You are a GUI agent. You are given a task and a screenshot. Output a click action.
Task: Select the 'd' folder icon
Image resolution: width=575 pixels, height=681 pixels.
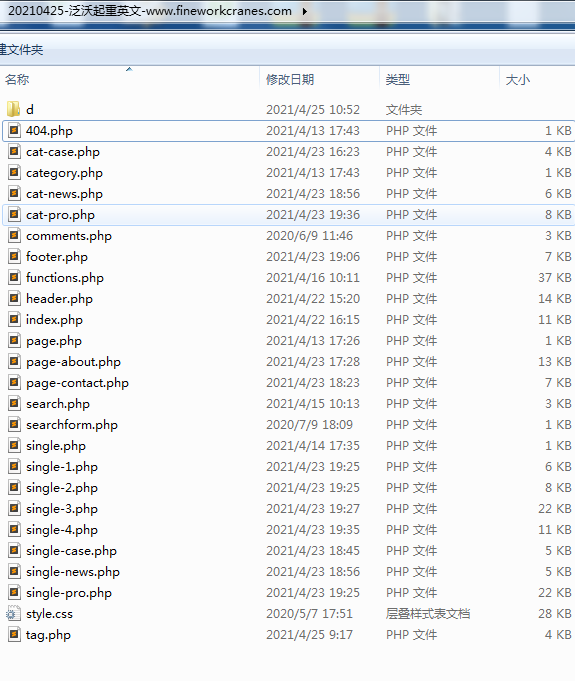pos(14,109)
